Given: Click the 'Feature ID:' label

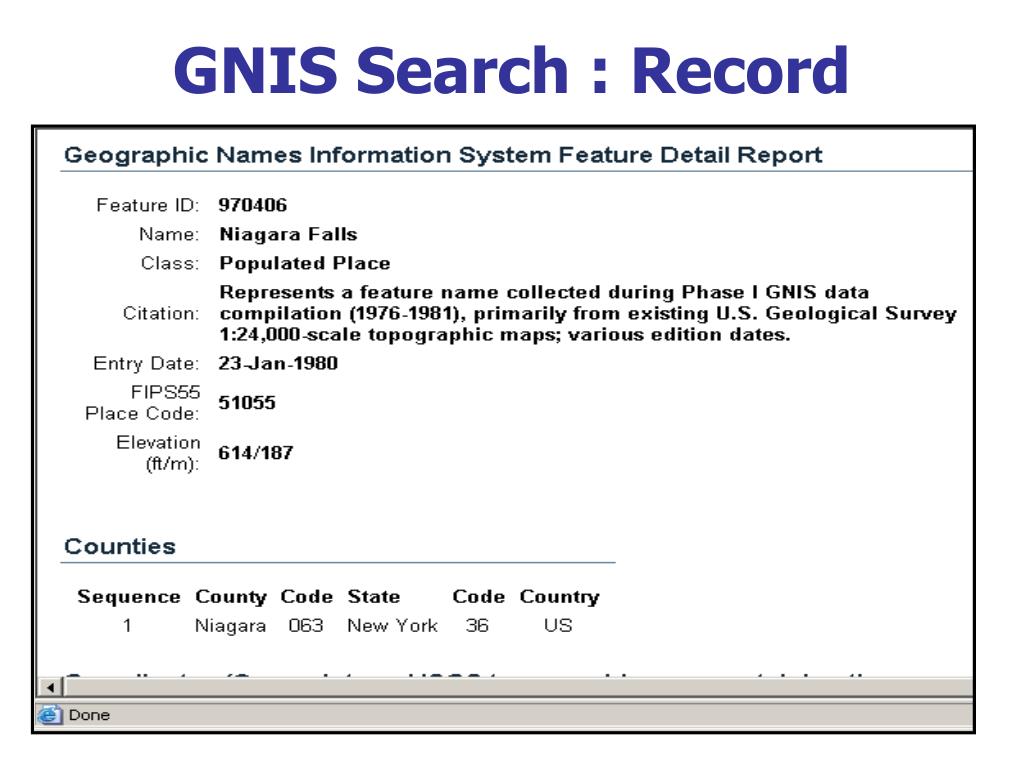Looking at the screenshot, I should (x=148, y=205).
